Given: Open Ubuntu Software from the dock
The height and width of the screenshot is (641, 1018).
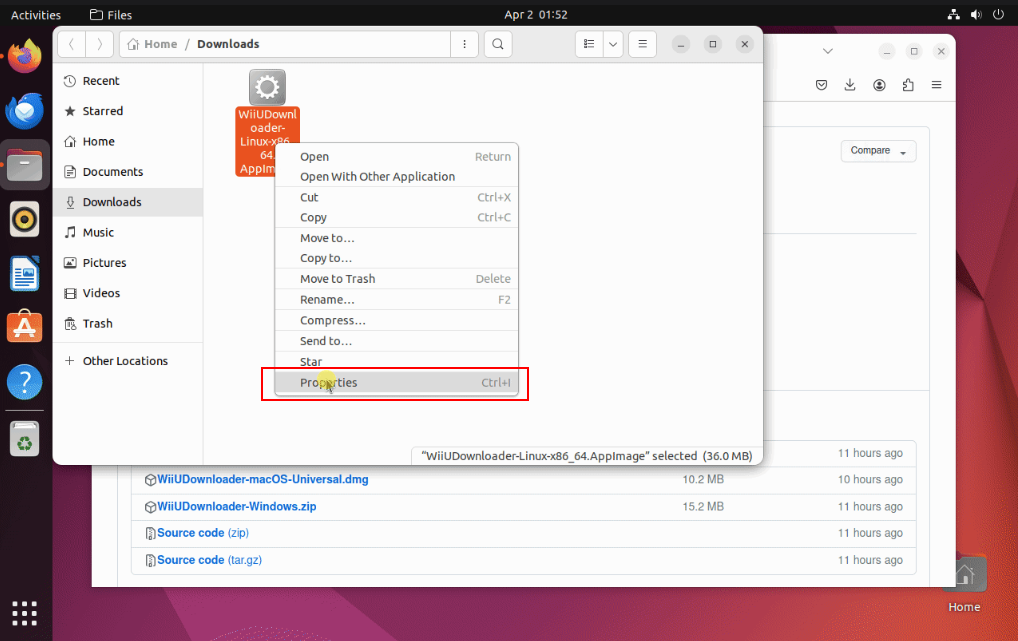Looking at the screenshot, I should [x=25, y=327].
